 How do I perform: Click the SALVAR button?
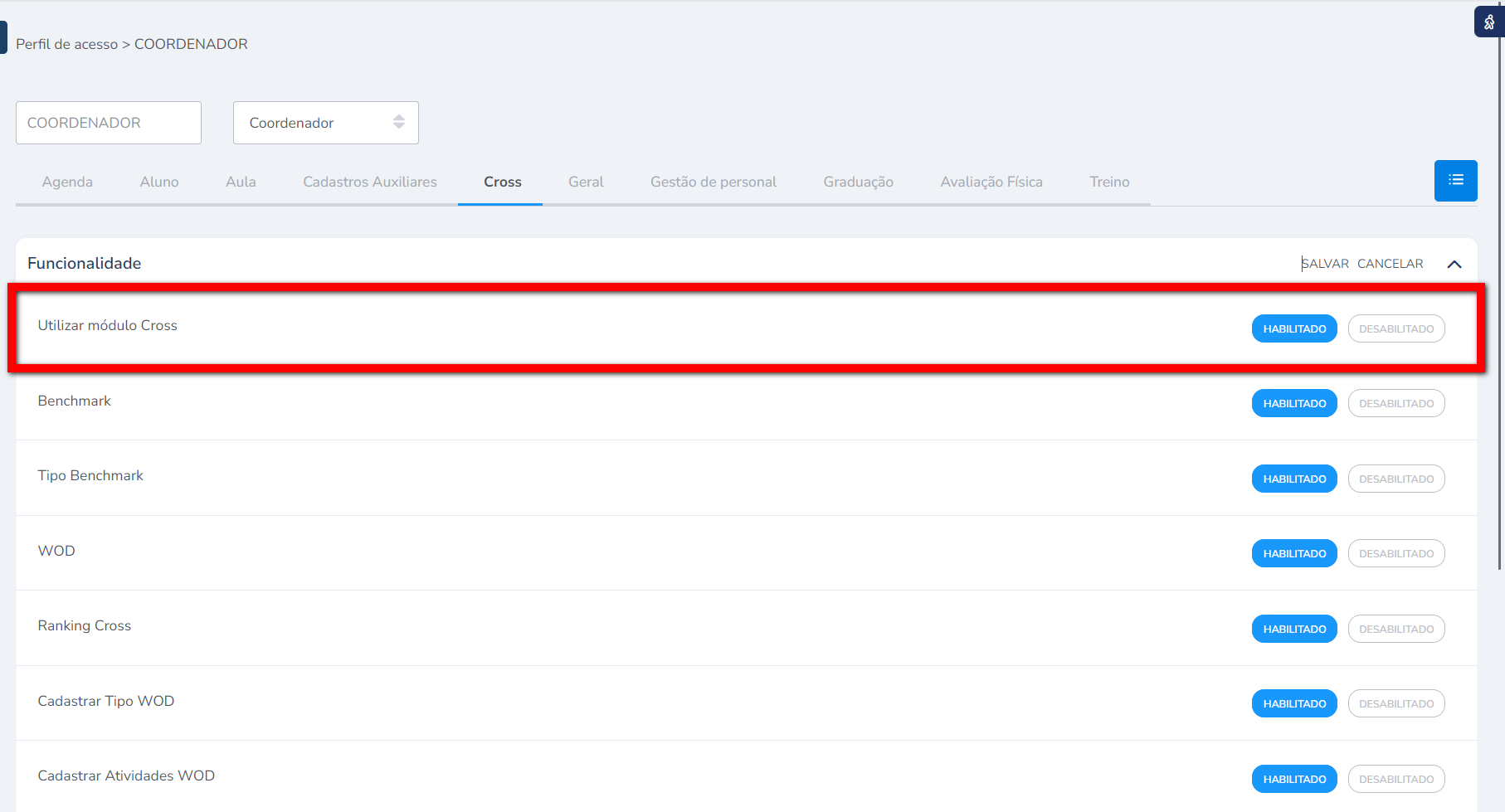1325,264
